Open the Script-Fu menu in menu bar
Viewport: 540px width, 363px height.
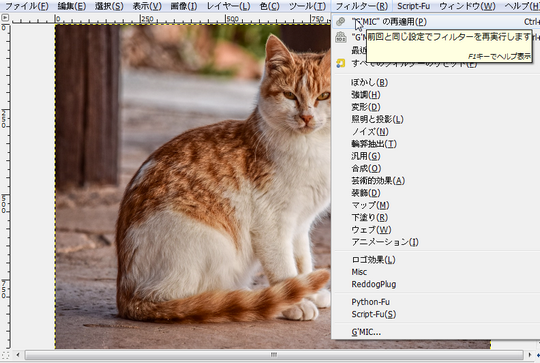coord(414,6)
